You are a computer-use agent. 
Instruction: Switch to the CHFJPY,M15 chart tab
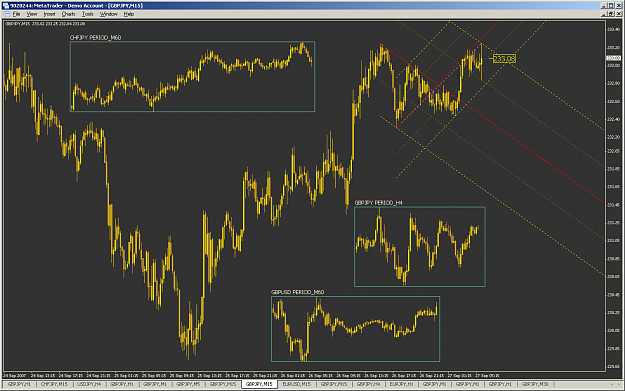(54, 384)
